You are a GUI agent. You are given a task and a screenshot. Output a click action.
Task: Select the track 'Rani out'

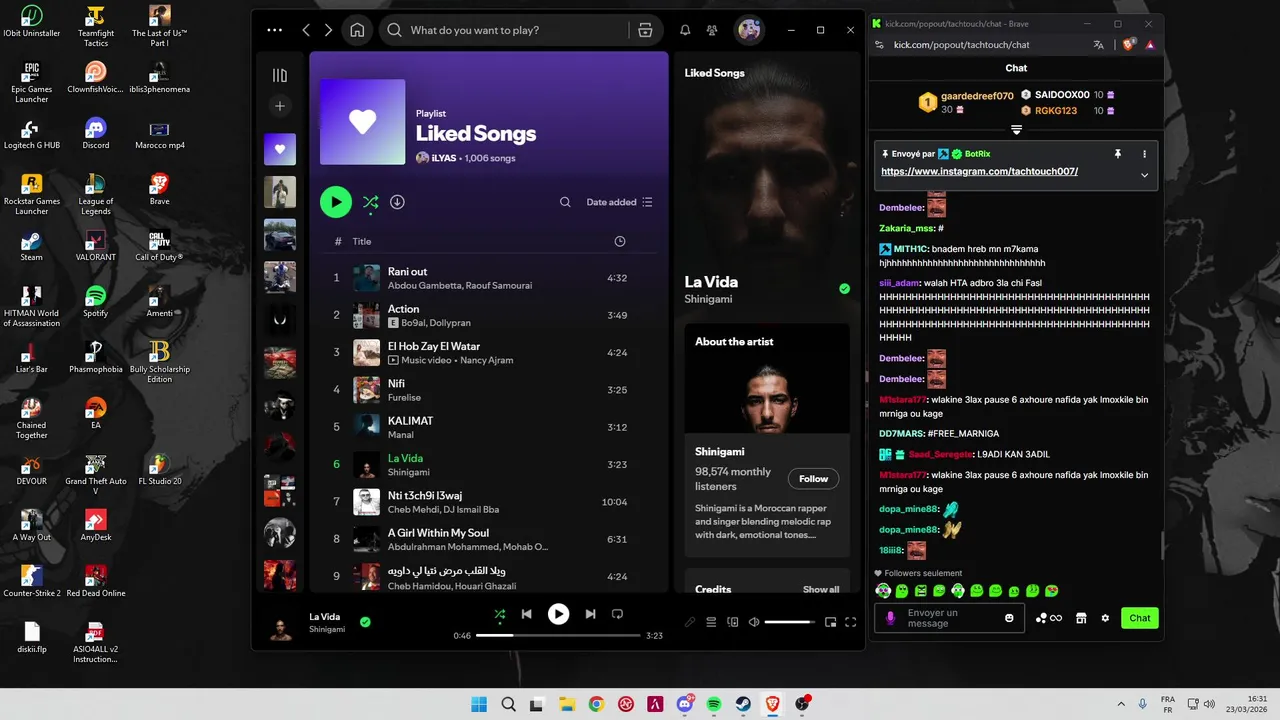tap(489, 278)
